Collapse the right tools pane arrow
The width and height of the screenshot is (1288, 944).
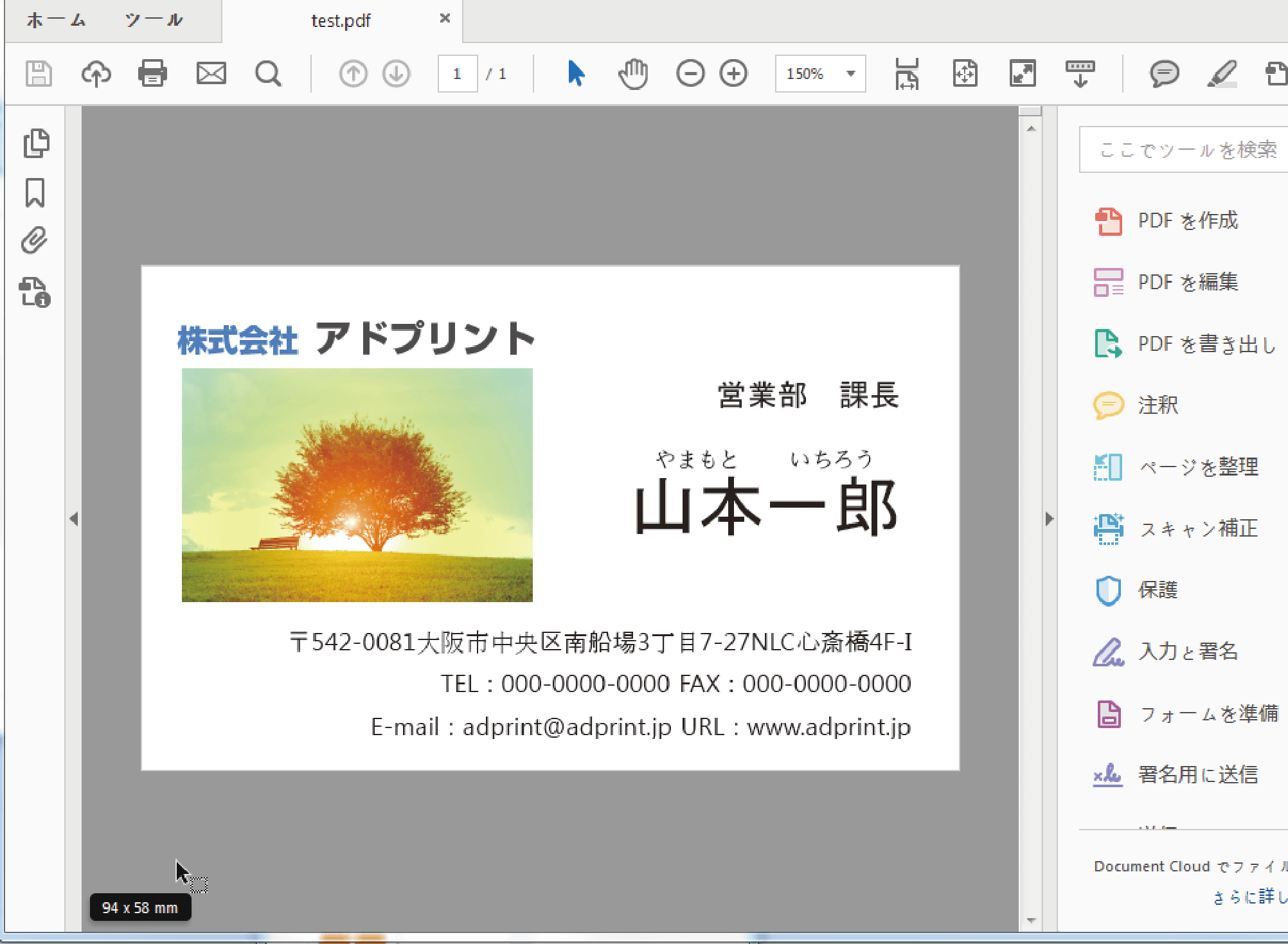click(1050, 519)
